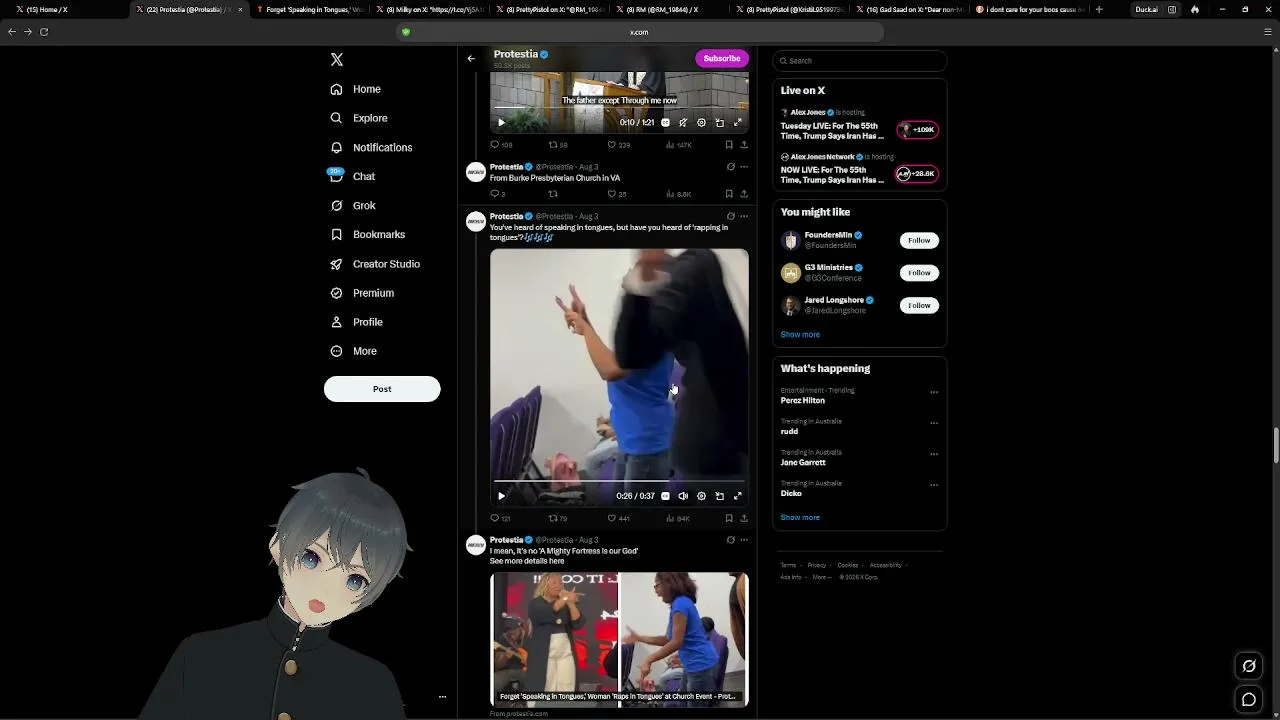Bookmark the post with 147K views
1280x720 pixels.
pyautogui.click(x=729, y=145)
